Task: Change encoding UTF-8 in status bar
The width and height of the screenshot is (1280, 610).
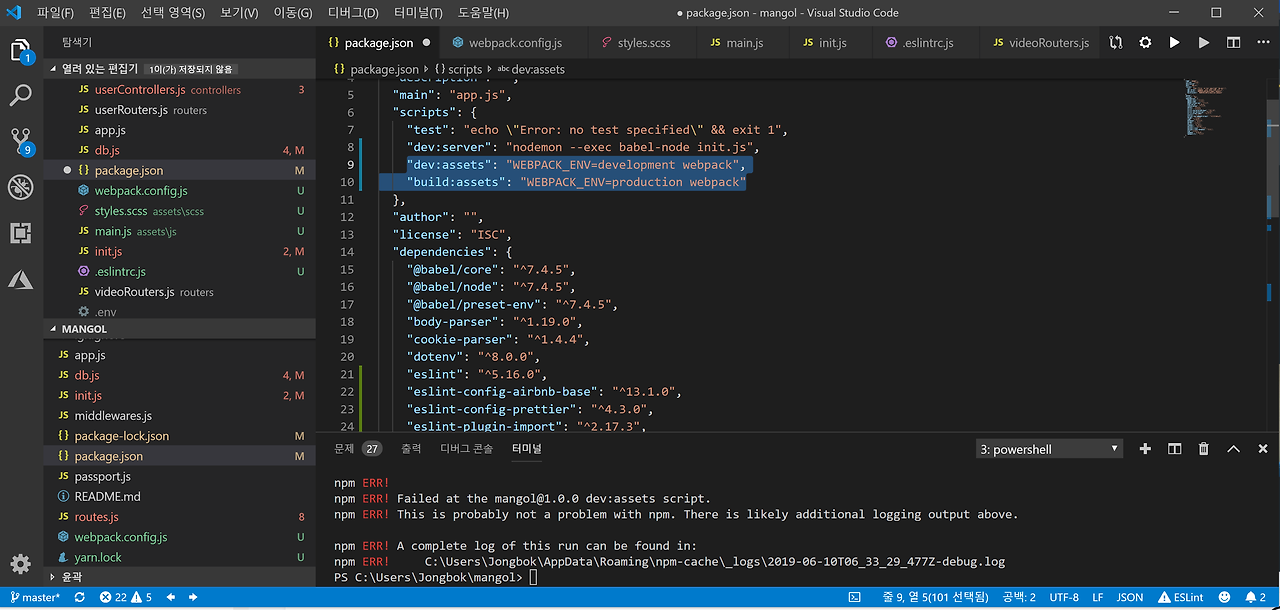Action: pyautogui.click(x=1064, y=598)
